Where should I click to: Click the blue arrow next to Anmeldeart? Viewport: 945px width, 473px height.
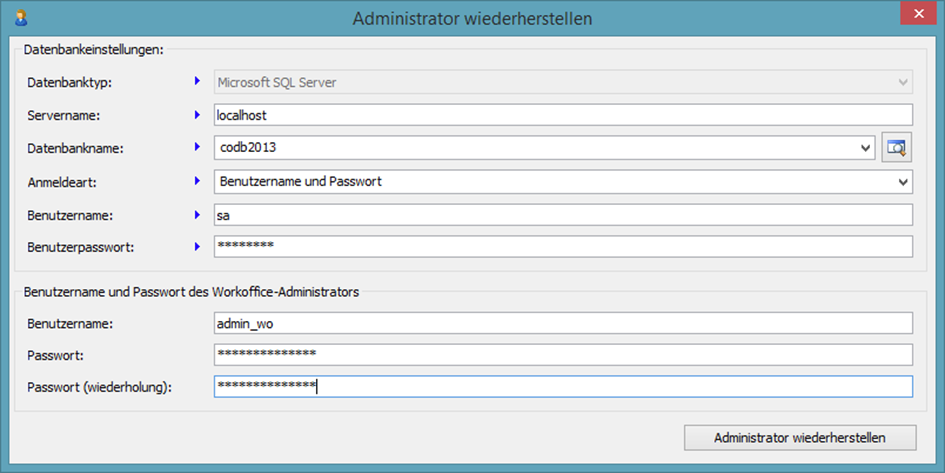tap(197, 182)
